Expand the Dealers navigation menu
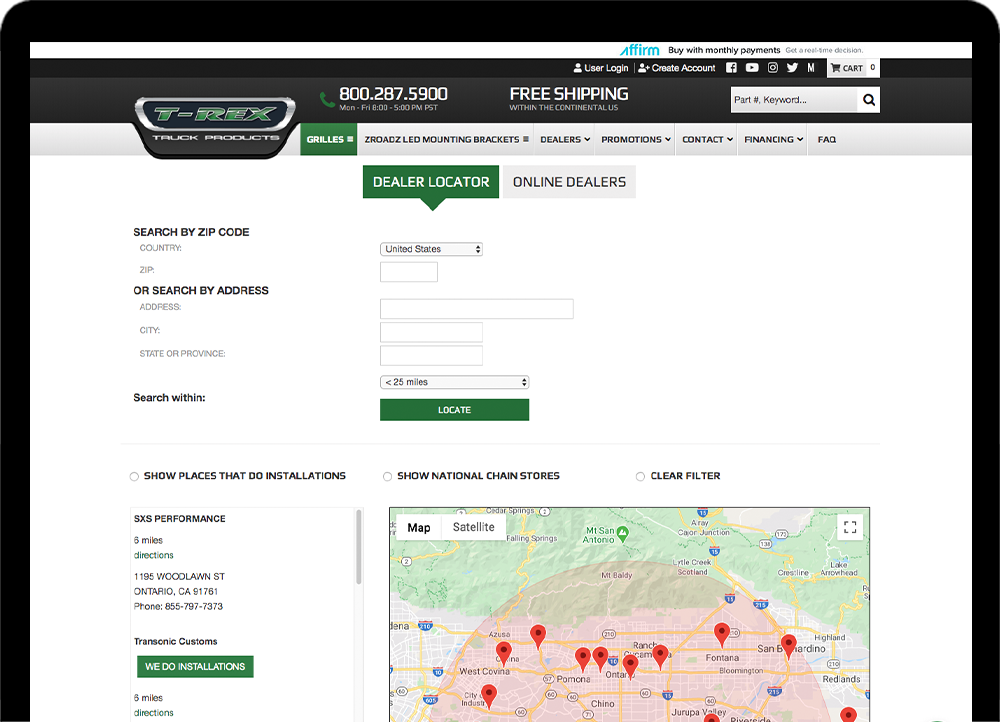Viewport: 1000px width, 722px height. click(565, 140)
